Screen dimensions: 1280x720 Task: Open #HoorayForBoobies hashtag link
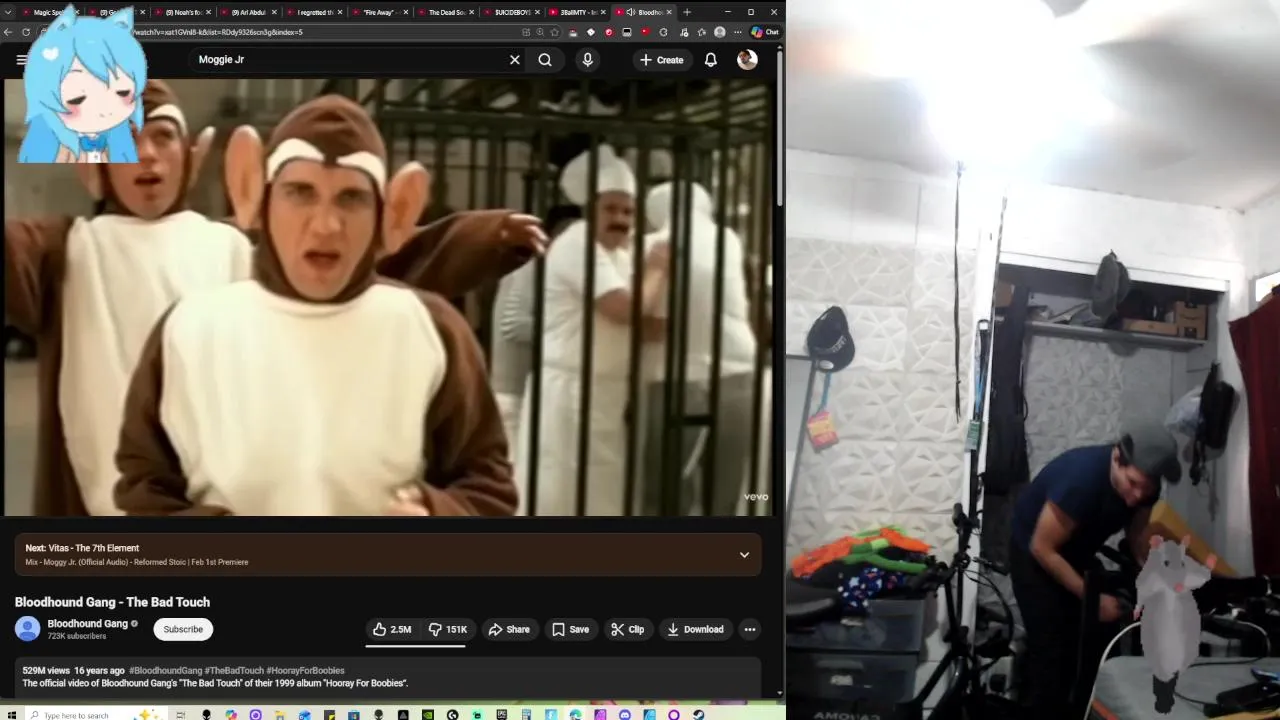pyautogui.click(x=305, y=671)
